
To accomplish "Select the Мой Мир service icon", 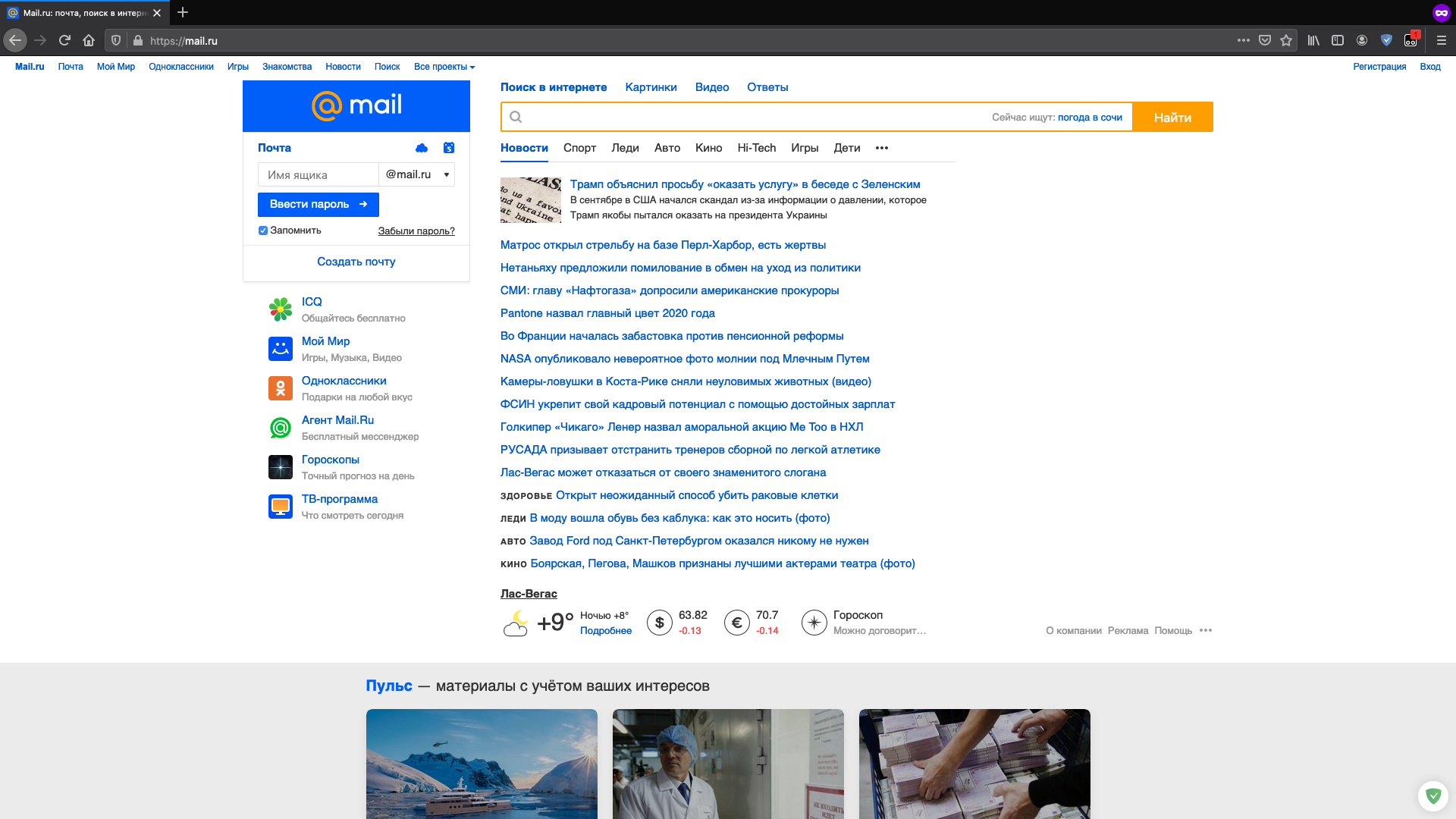I will coord(281,349).
